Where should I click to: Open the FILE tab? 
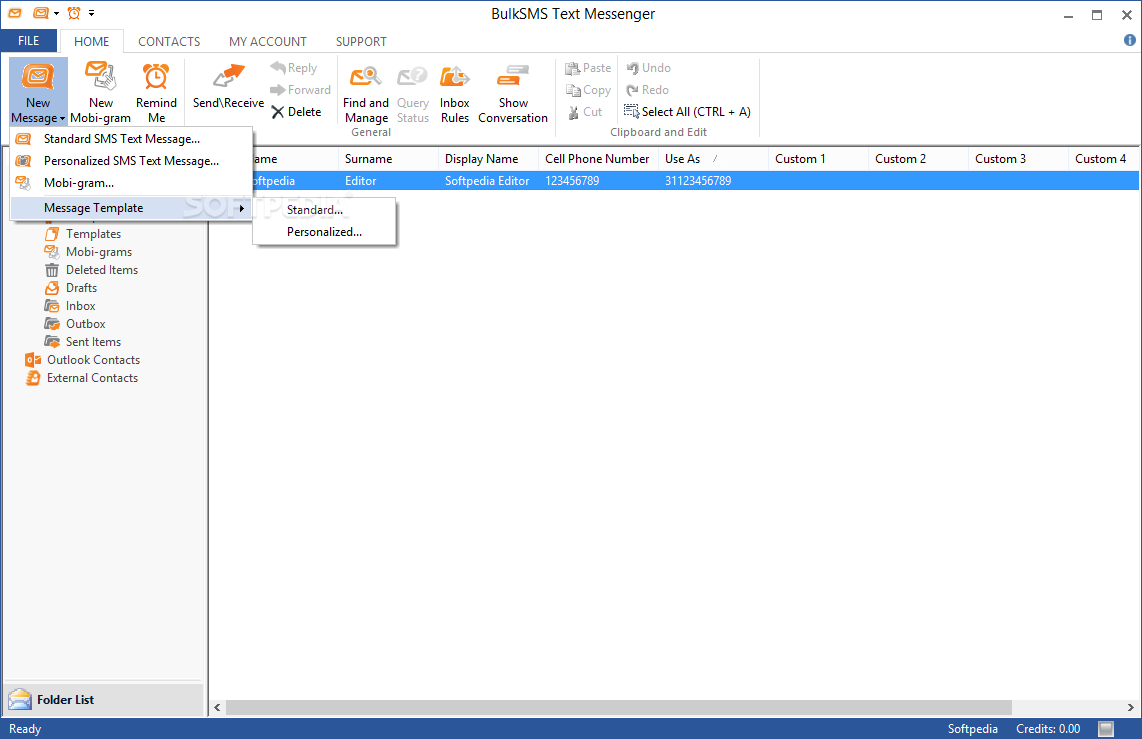tap(28, 41)
